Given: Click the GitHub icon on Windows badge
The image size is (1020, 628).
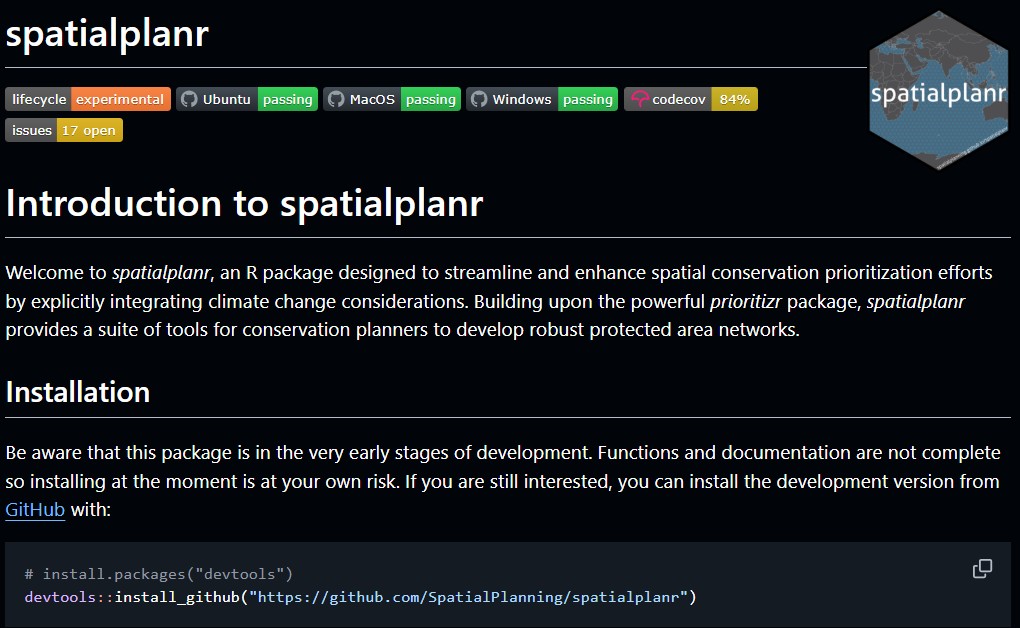Looking at the screenshot, I should click(x=478, y=99).
